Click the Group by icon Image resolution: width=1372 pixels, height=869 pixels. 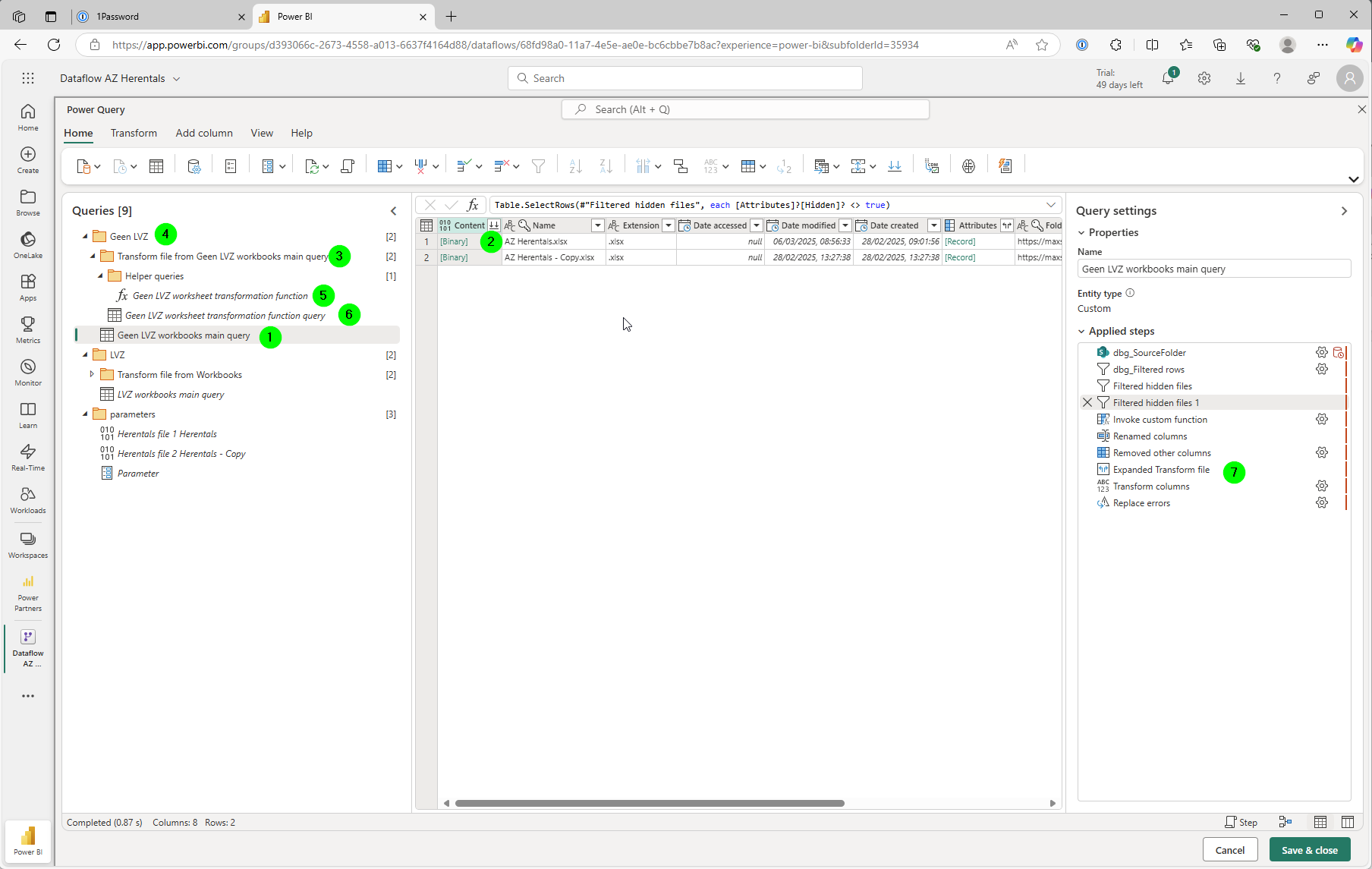681,166
